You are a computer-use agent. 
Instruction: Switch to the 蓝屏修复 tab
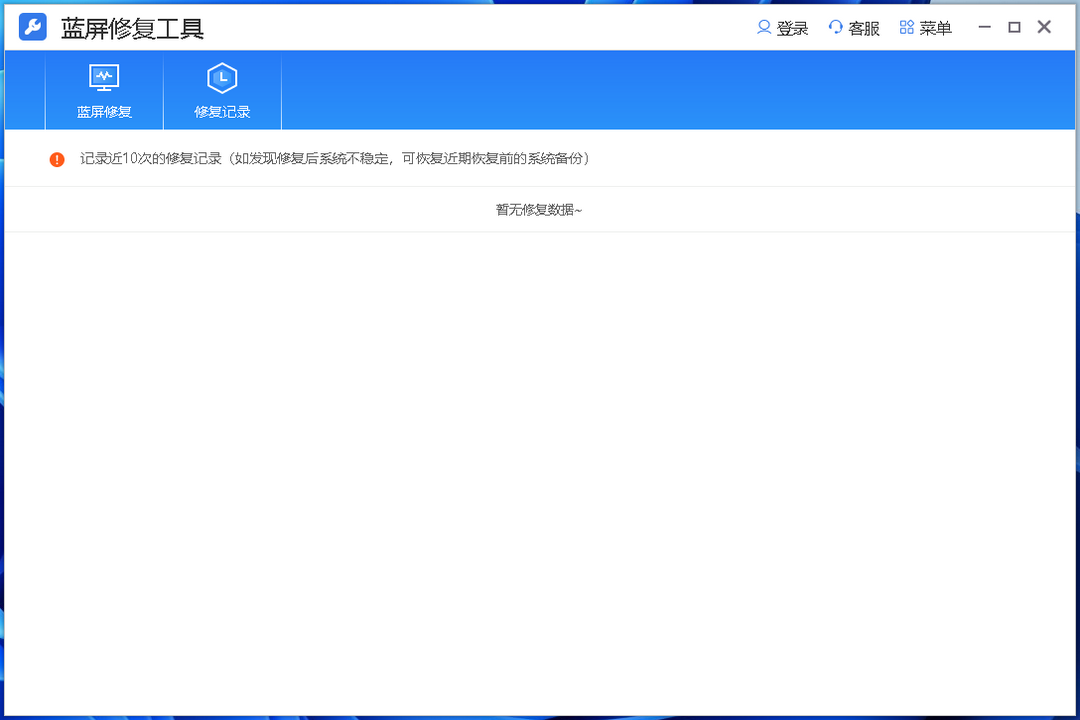tap(104, 111)
